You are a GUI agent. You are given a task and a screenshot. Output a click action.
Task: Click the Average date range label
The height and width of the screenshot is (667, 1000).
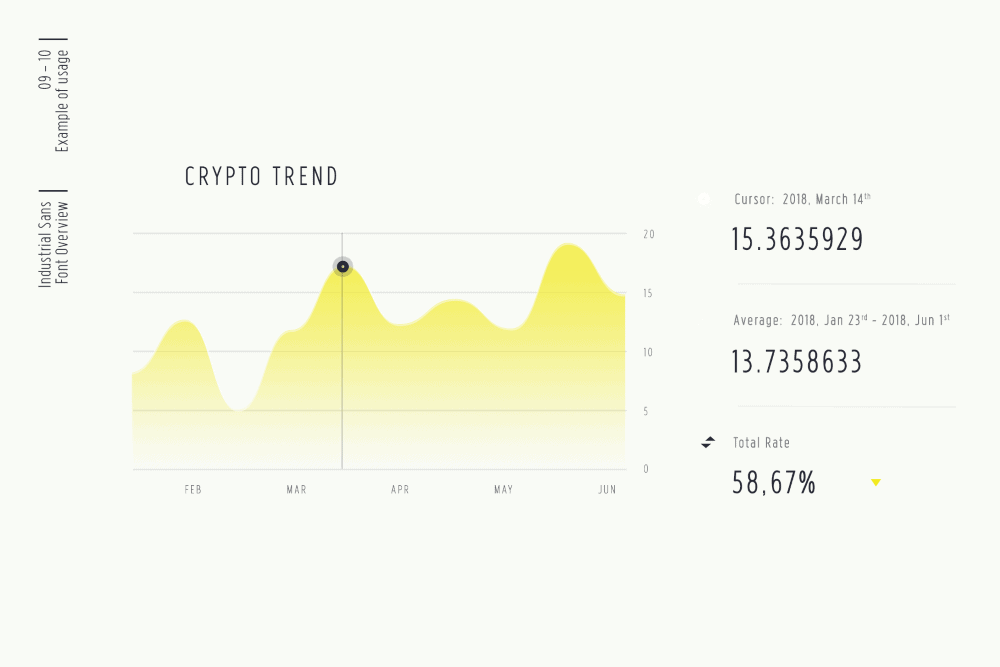coord(841,320)
